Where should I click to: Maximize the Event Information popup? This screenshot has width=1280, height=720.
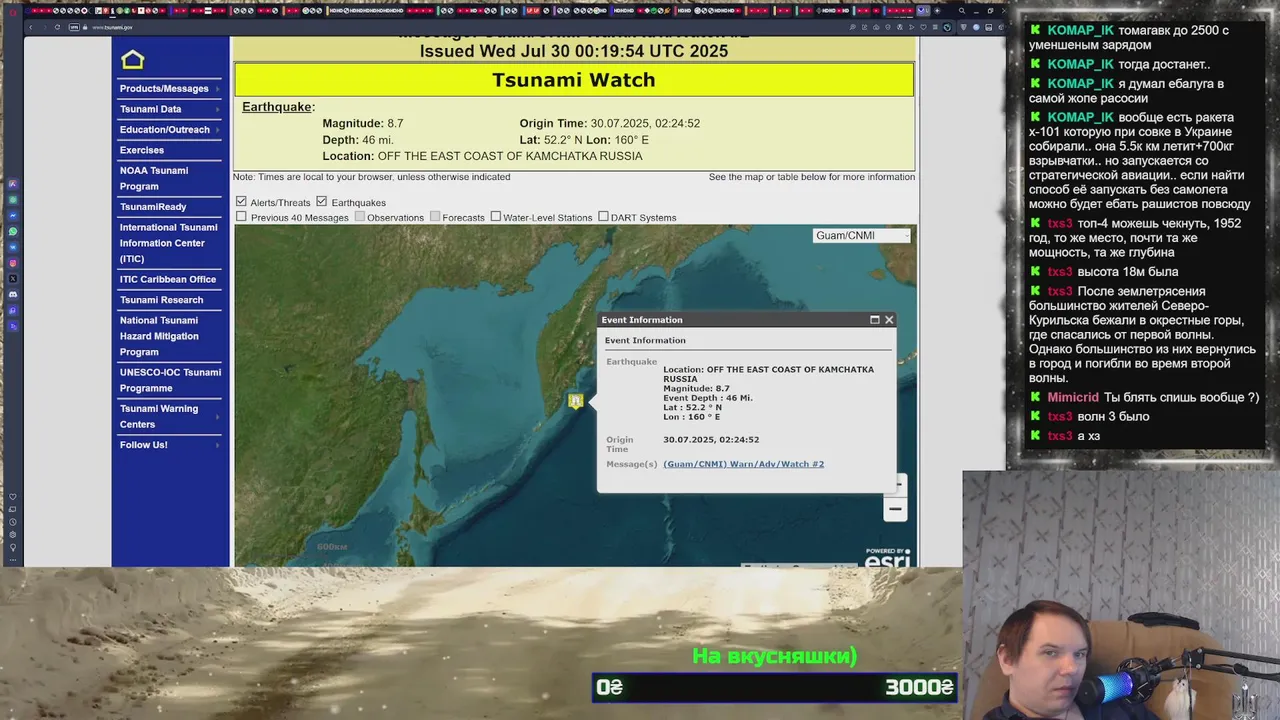[874, 320]
